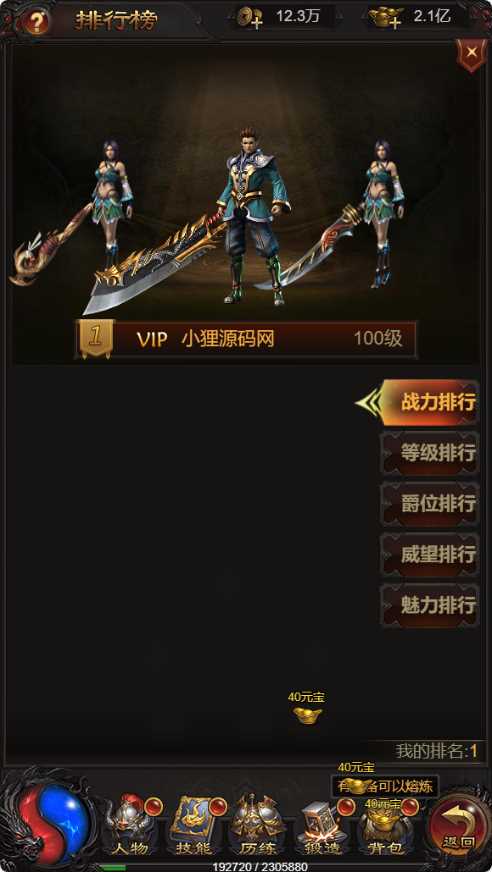
Task: Click the 40元宝 gold ingot pickup
Action: (x=307, y=708)
